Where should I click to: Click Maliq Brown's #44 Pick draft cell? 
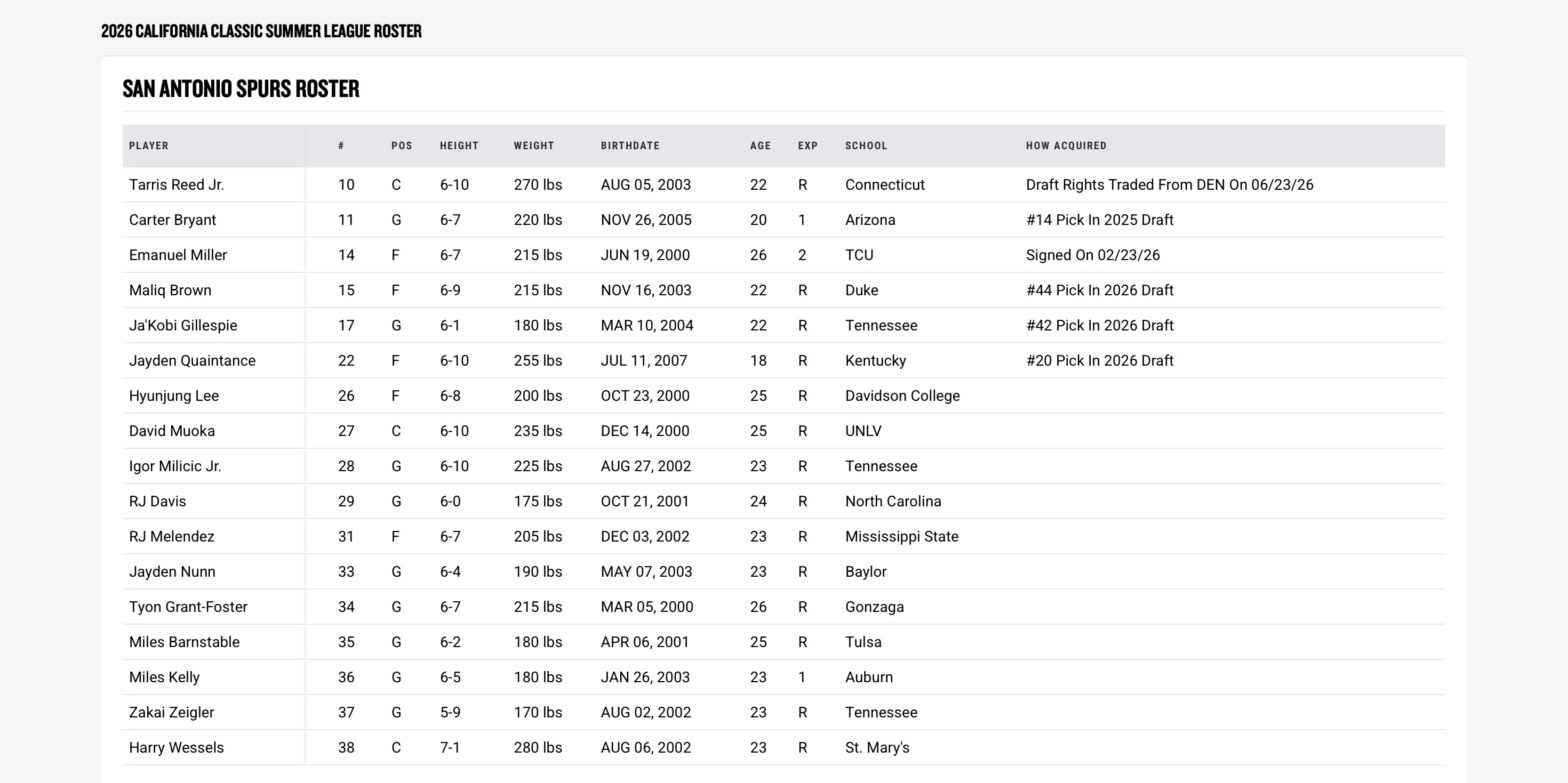coord(1100,290)
